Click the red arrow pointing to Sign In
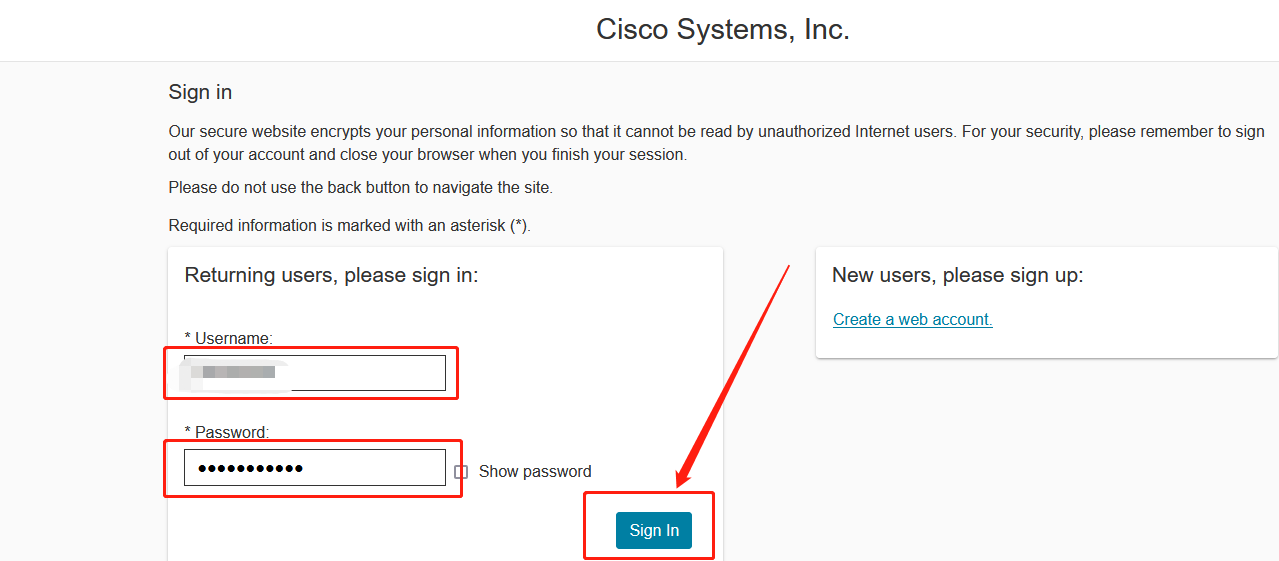Viewport: 1279px width, 561px height. point(735,370)
